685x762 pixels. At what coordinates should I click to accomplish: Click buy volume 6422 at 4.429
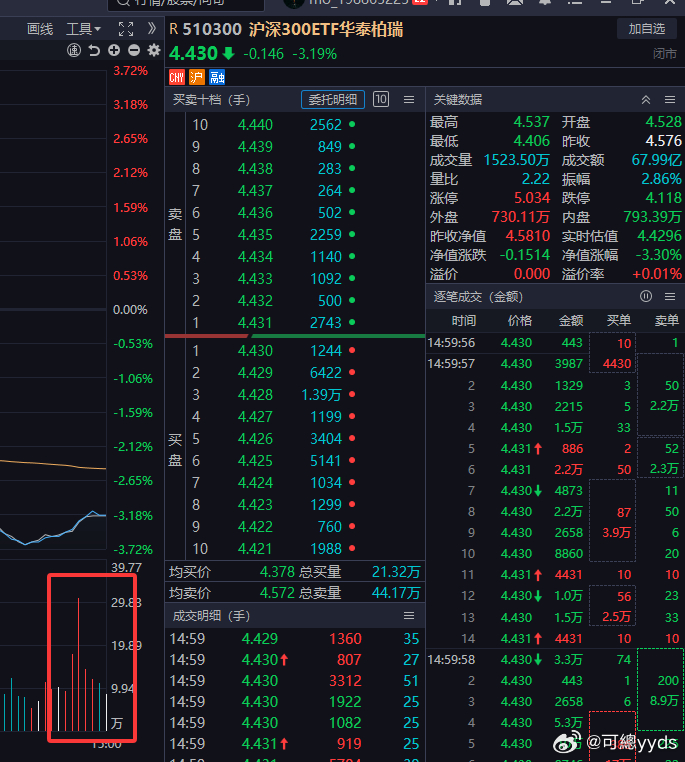325,373
